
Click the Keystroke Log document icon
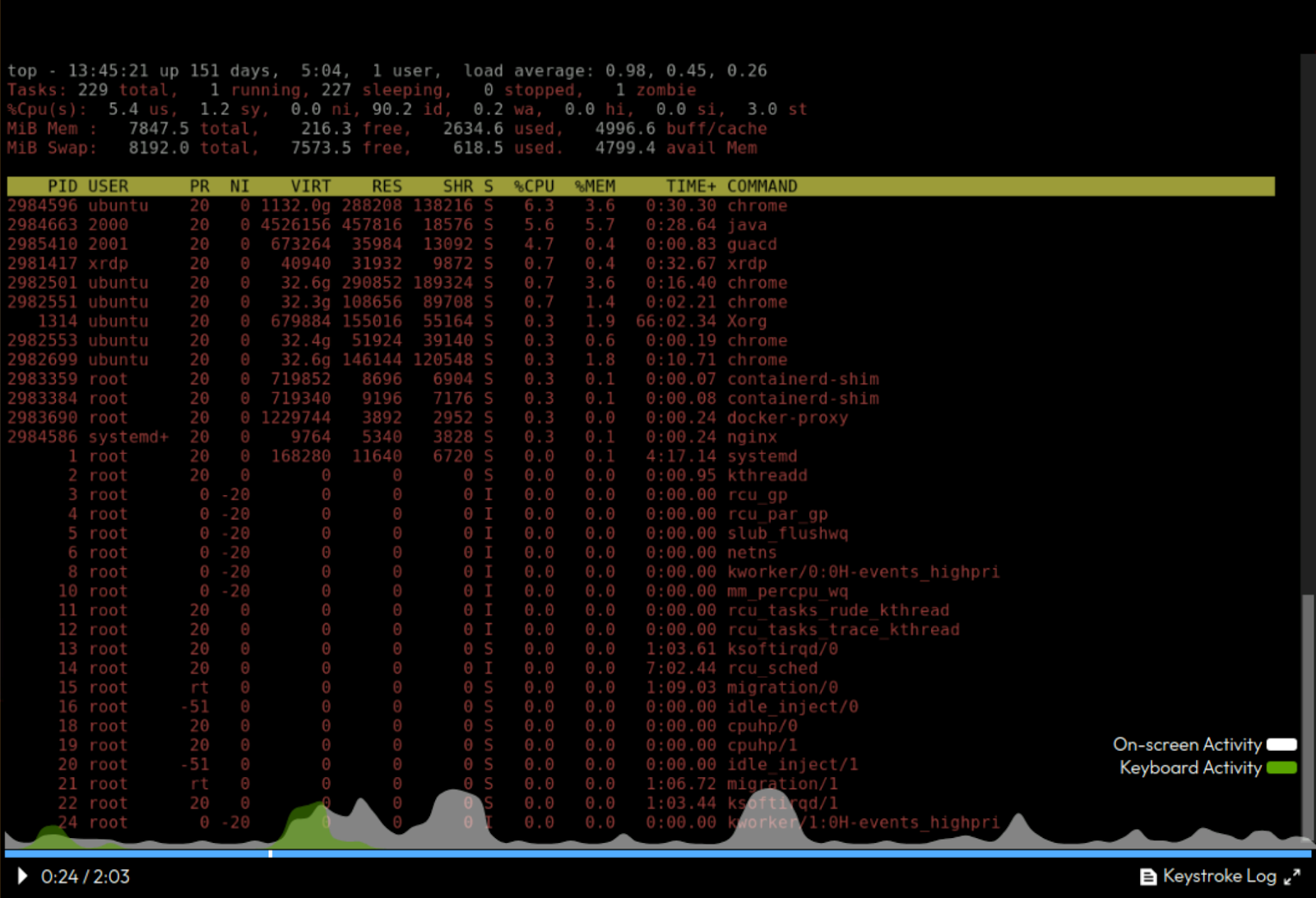point(1148,877)
